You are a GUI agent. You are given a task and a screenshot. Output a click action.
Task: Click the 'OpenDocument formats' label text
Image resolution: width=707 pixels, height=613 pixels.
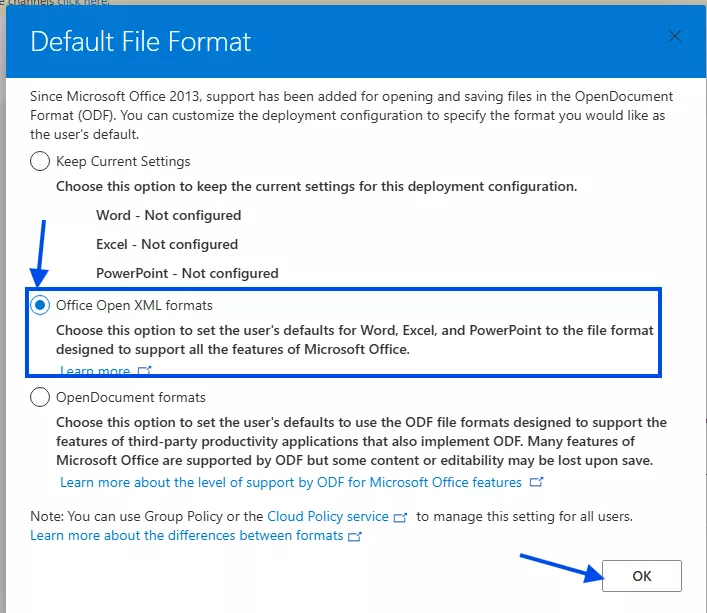point(131,397)
